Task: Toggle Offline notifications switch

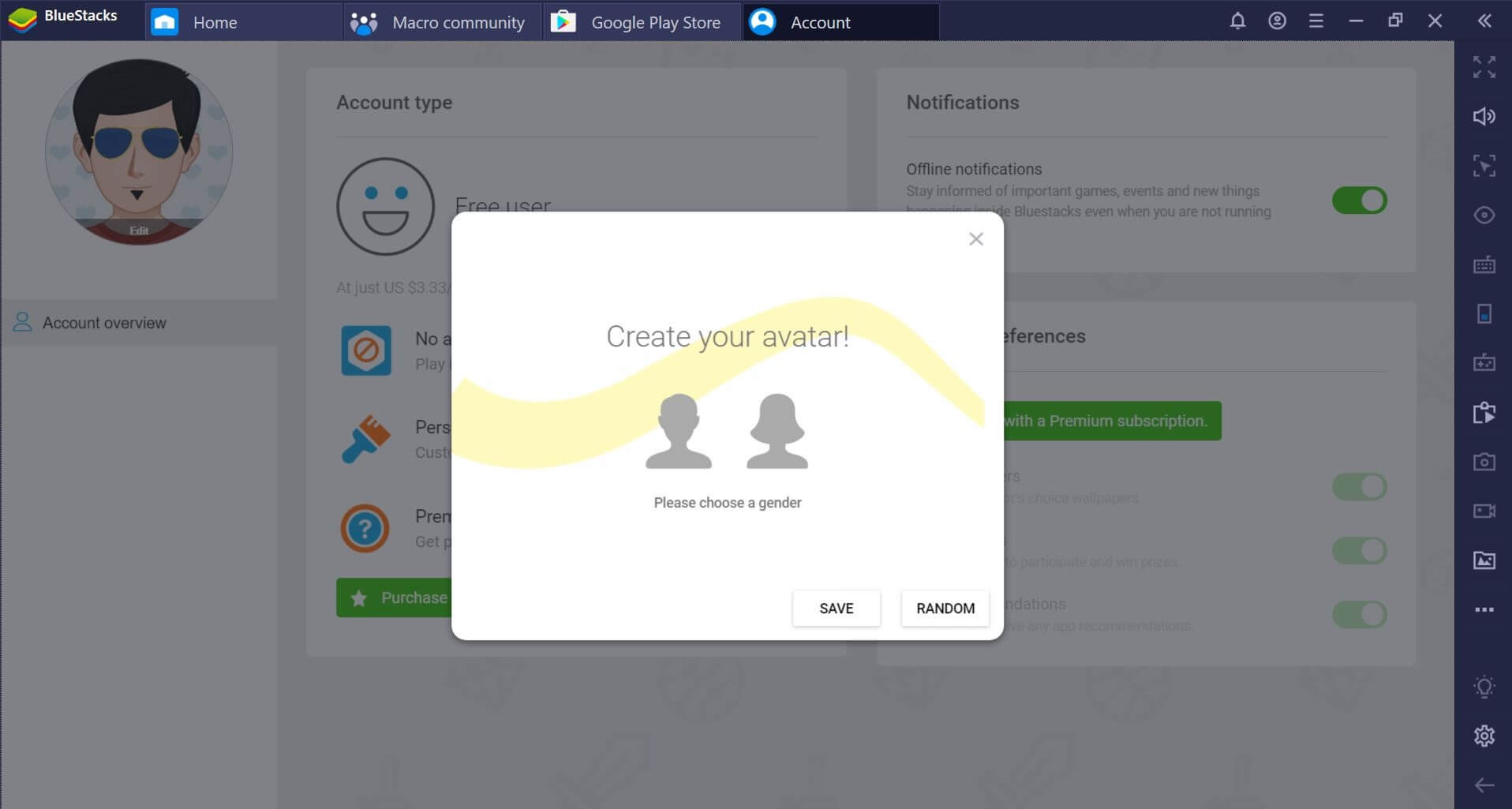Action: click(x=1359, y=200)
